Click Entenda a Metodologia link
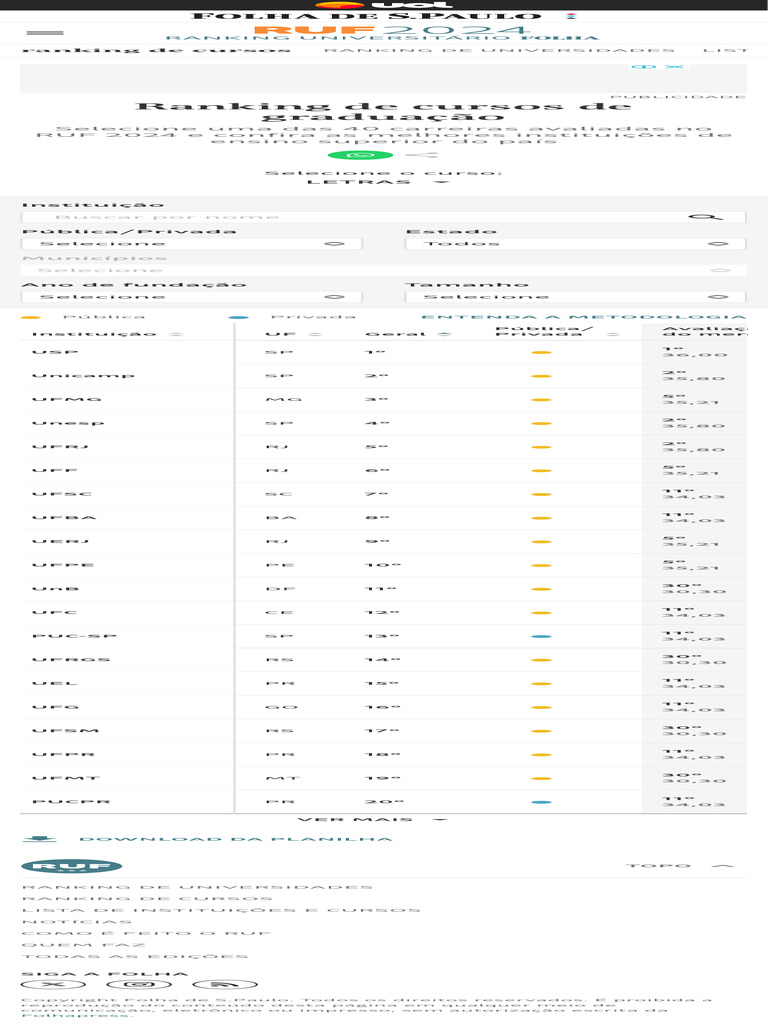Screen dimensions: 768x1024 coord(583,317)
